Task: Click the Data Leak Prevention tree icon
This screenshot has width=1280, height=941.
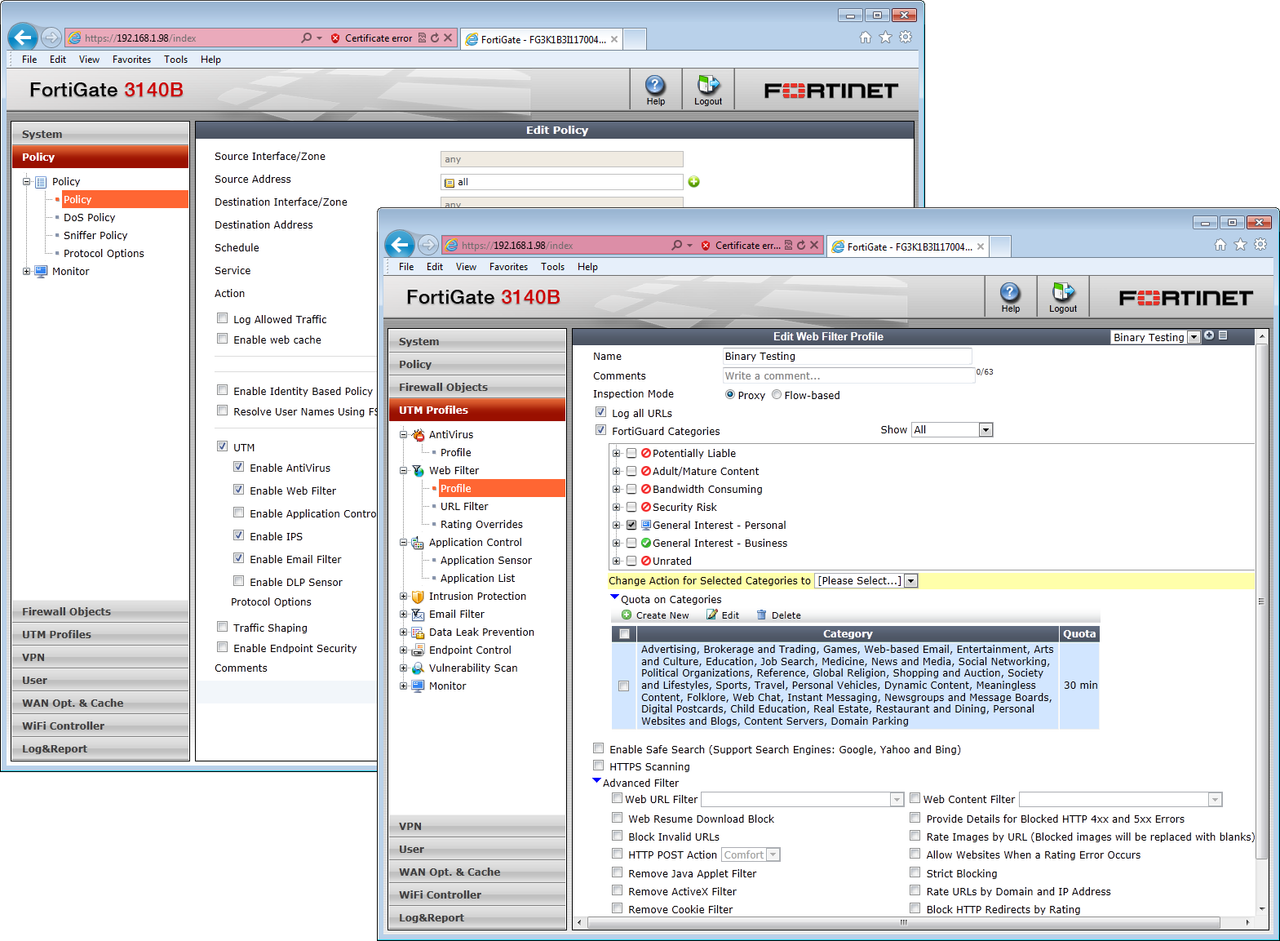Action: (x=418, y=633)
